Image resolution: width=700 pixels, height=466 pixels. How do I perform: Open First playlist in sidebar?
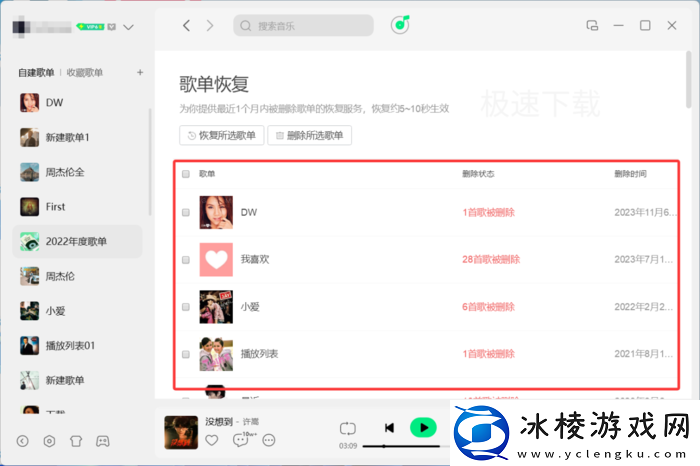pos(77,207)
